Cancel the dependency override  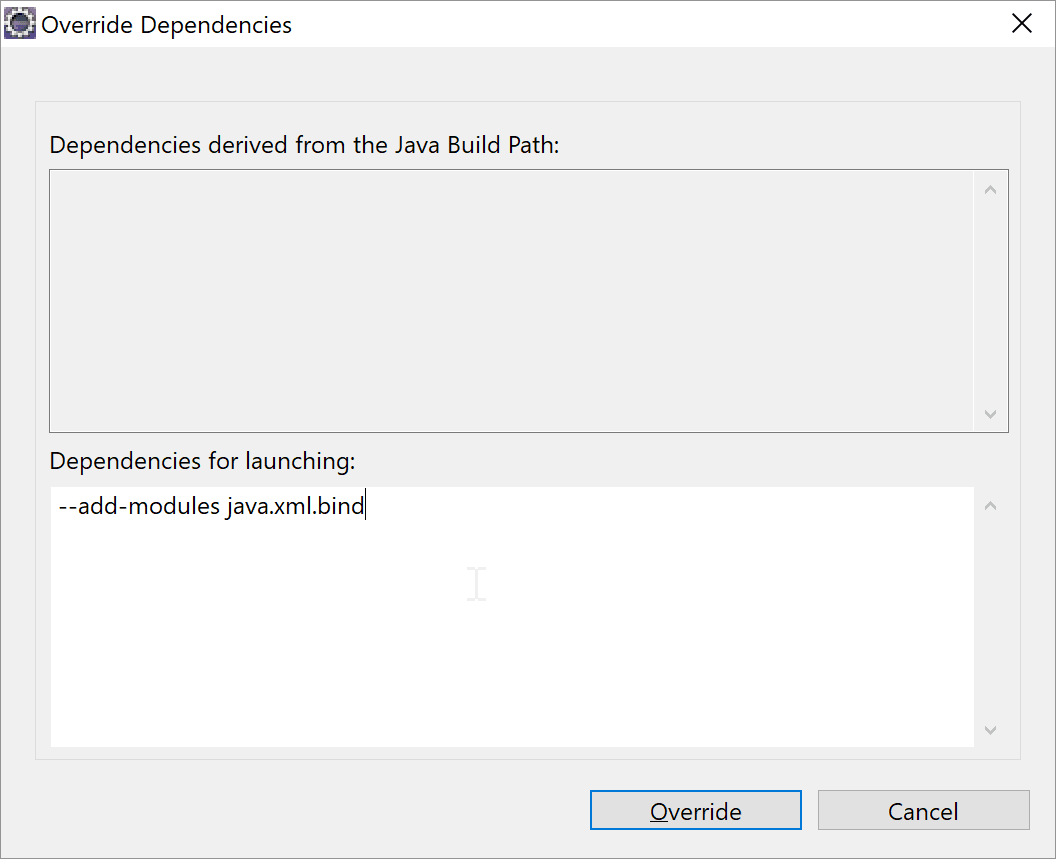coord(923,810)
